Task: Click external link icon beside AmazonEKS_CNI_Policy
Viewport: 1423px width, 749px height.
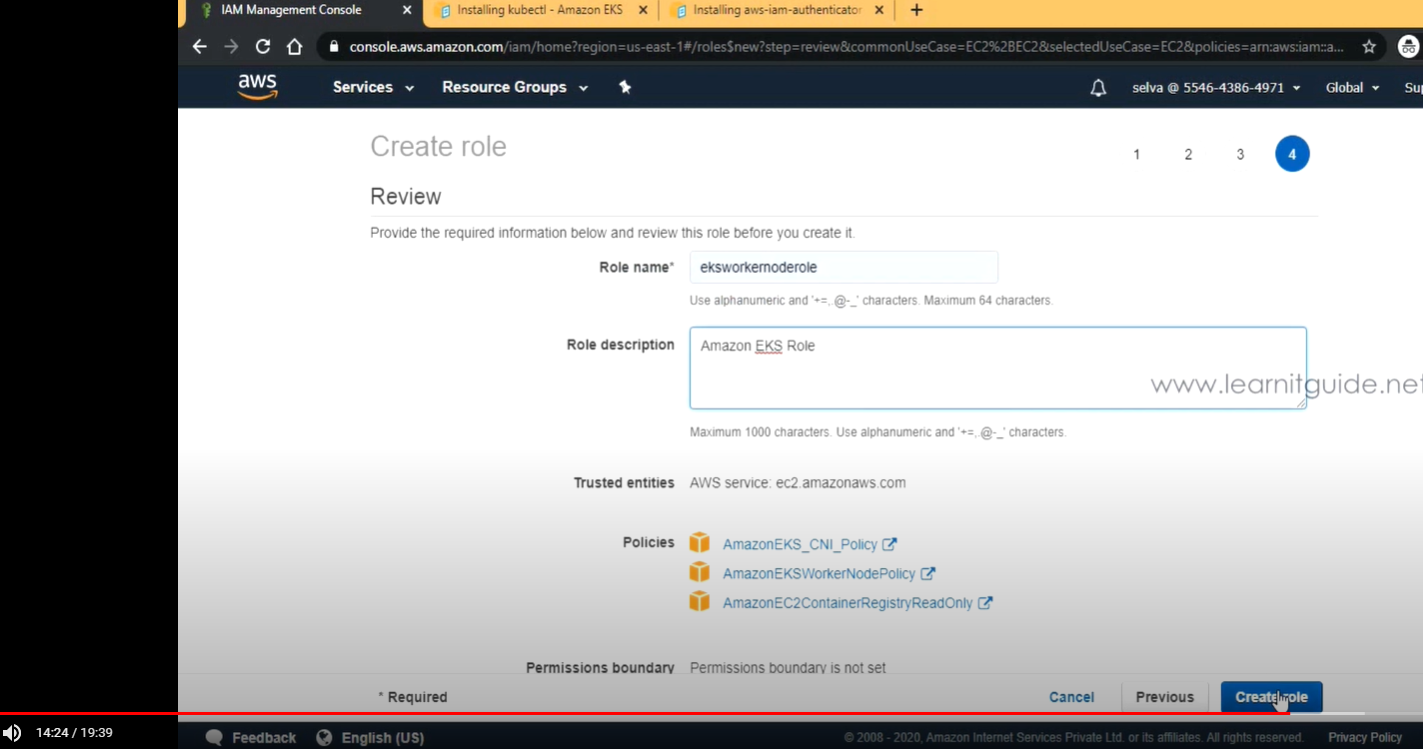Action: (x=890, y=544)
